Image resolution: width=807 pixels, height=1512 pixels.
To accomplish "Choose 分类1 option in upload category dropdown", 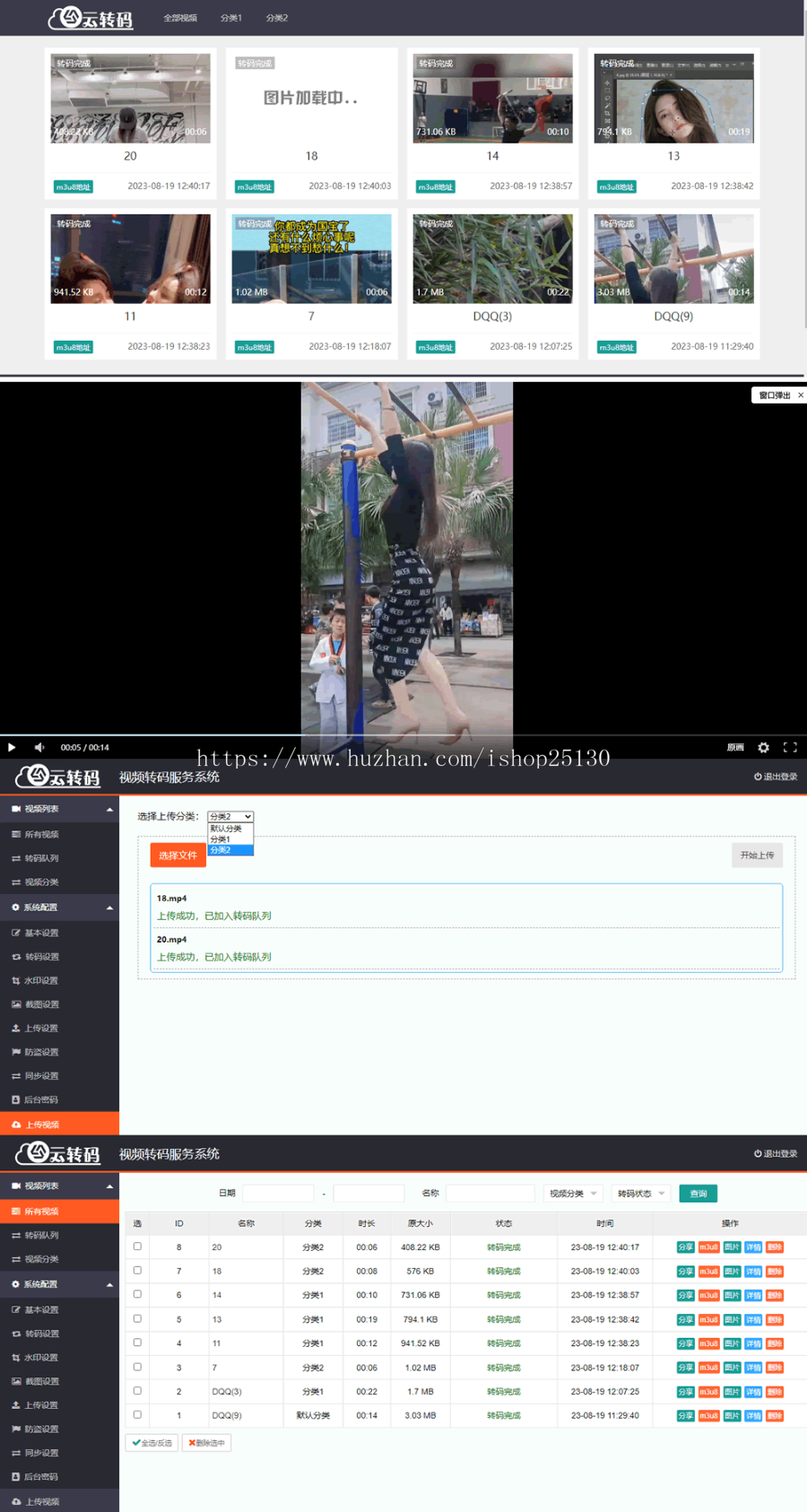I will pos(230,839).
